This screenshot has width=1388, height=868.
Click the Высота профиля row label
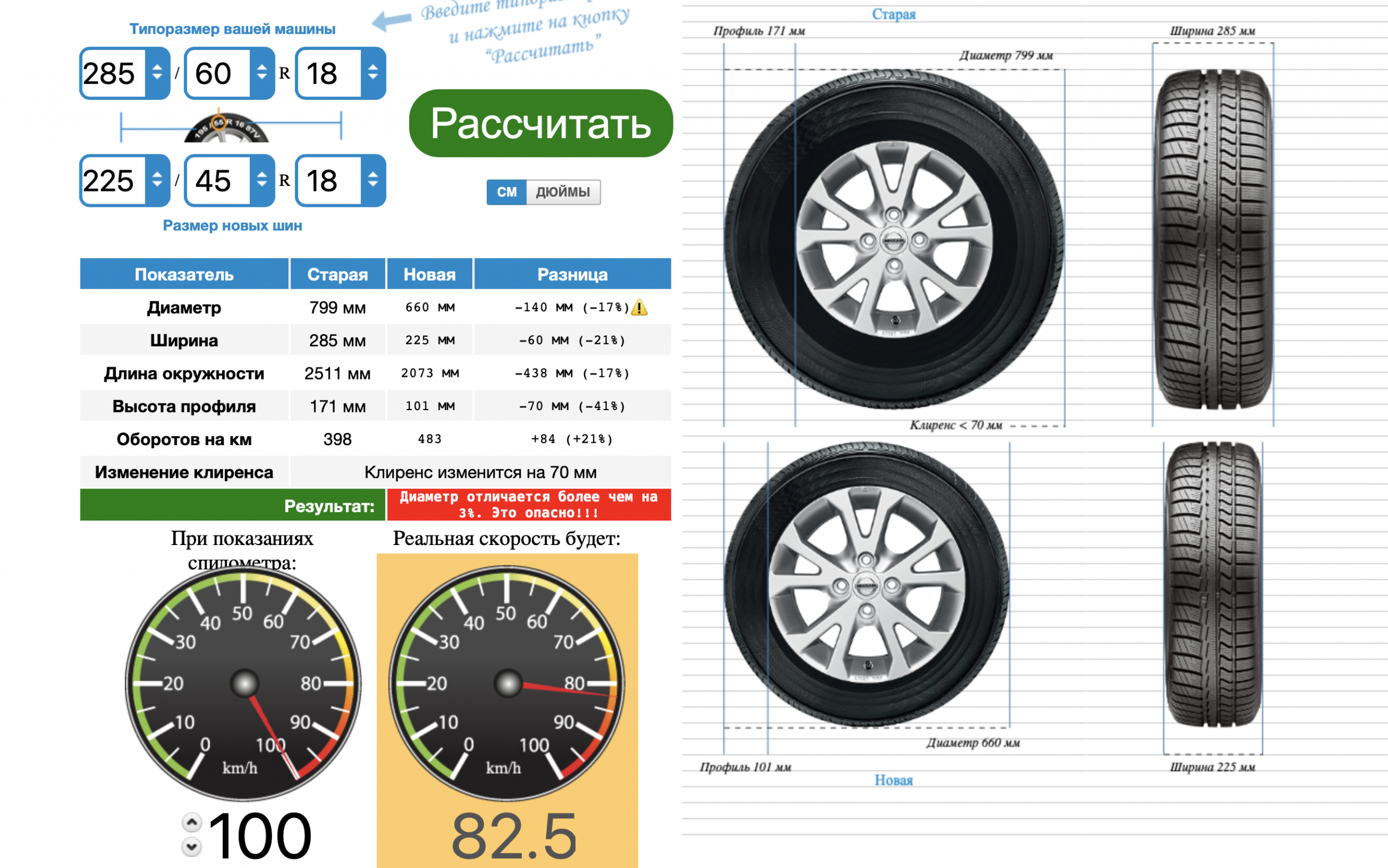tap(184, 406)
